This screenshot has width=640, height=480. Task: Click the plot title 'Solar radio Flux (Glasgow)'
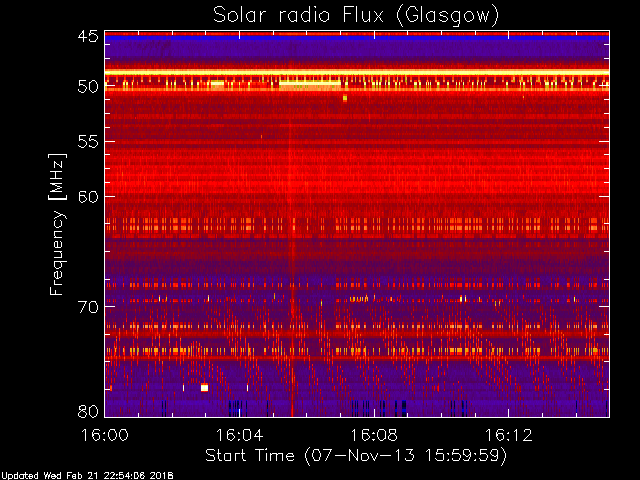(x=356, y=16)
